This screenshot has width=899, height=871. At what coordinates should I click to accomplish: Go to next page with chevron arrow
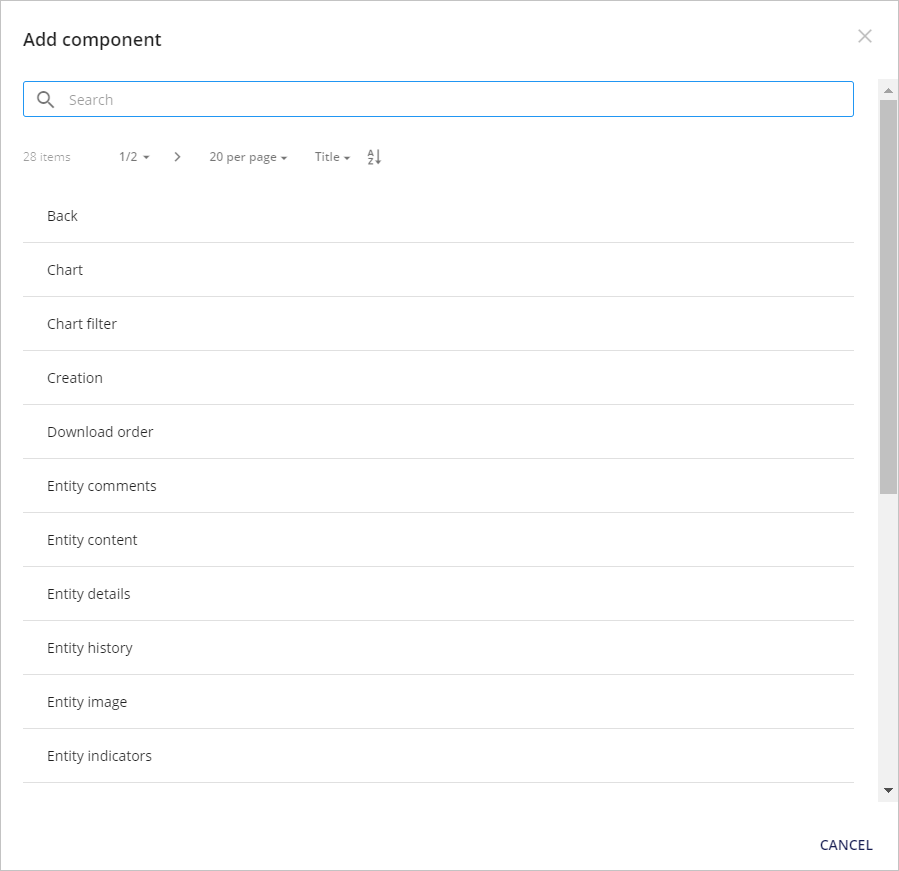[177, 157]
